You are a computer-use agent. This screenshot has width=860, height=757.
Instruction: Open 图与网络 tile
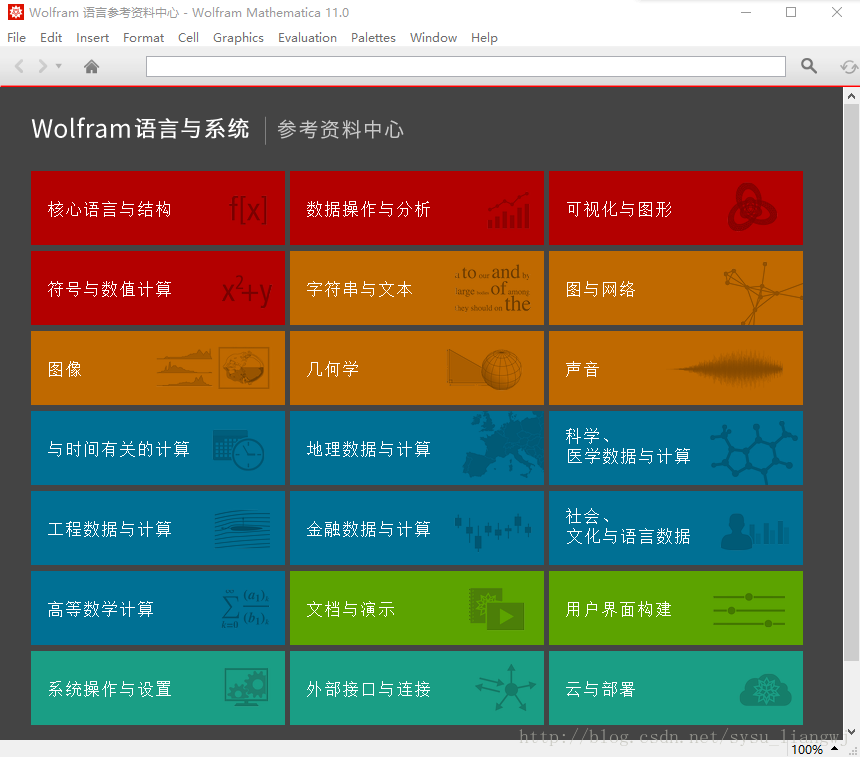click(x=676, y=288)
